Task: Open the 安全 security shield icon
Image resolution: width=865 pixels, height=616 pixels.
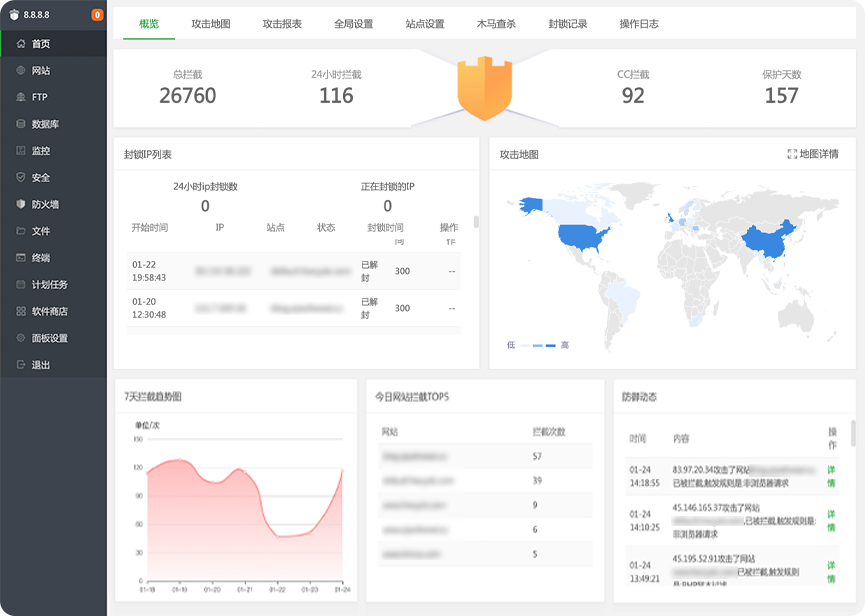Action: point(21,177)
